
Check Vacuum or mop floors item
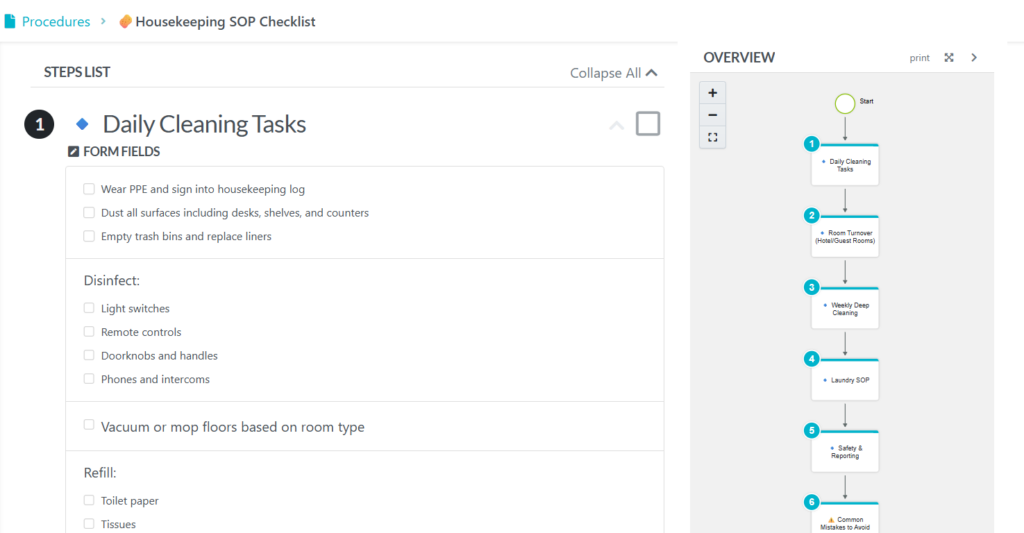[x=89, y=425]
